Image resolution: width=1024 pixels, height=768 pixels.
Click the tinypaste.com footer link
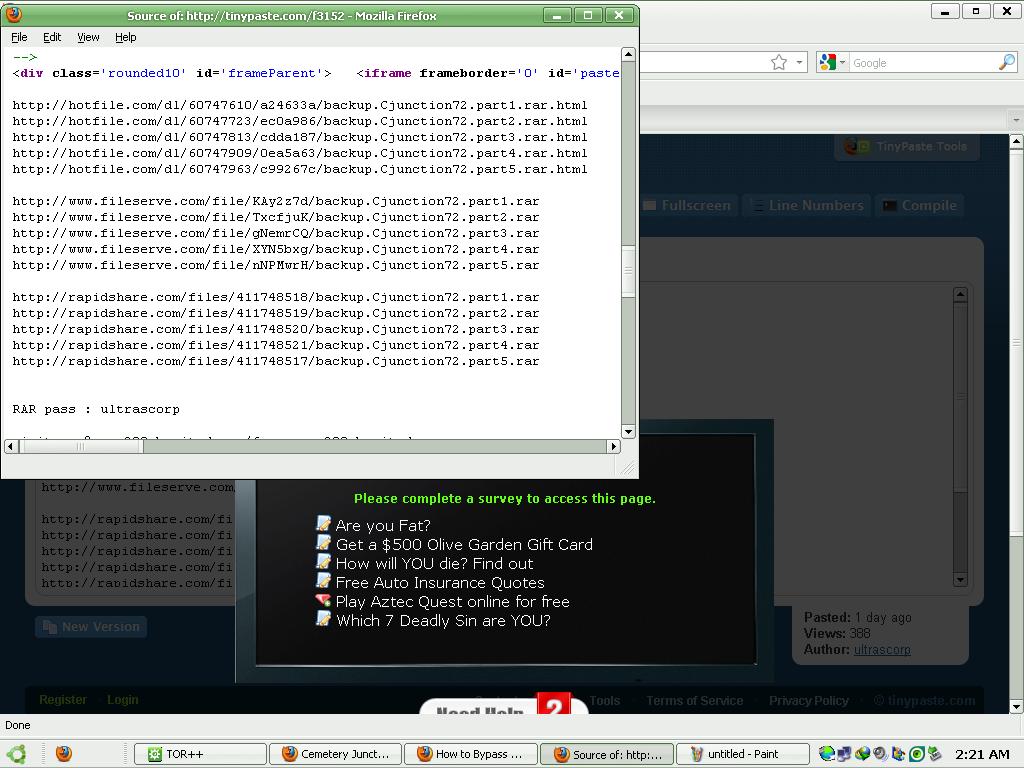point(931,701)
